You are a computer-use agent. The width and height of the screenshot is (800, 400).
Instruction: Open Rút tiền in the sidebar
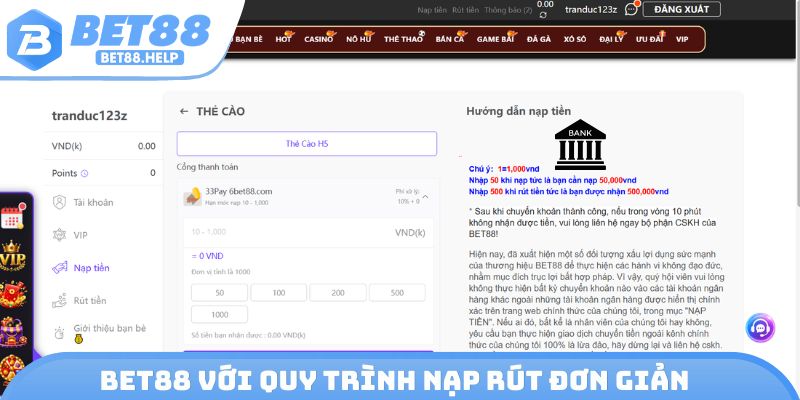pyautogui.click(x=90, y=301)
